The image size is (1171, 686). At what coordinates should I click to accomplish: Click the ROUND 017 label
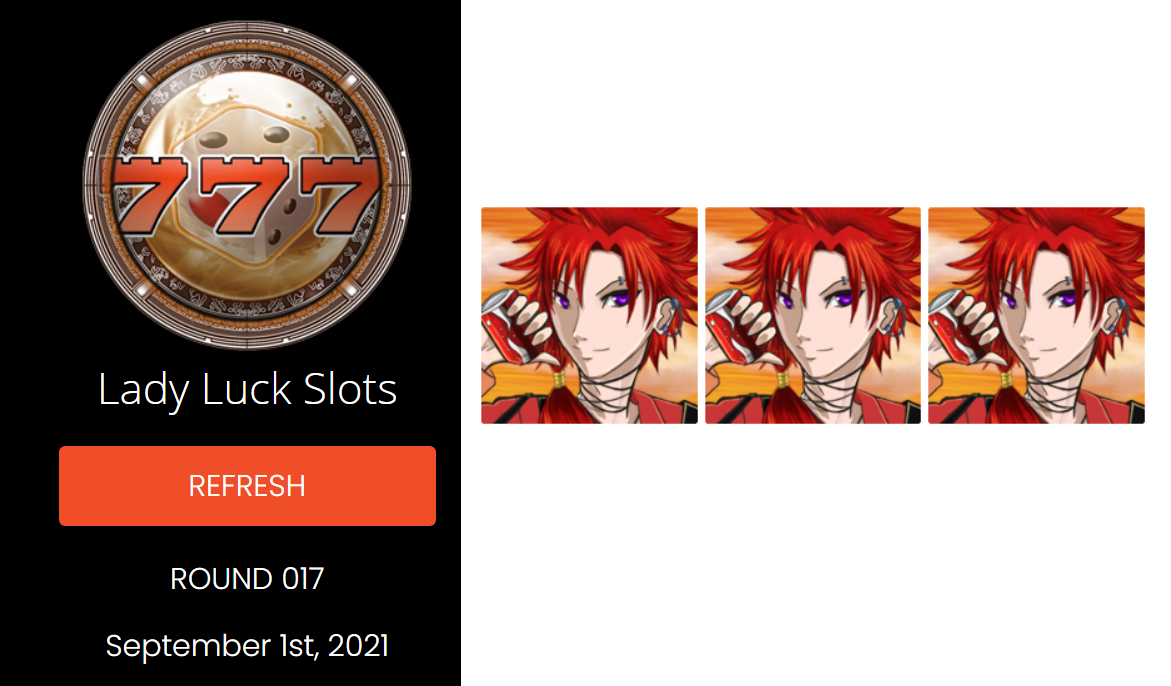click(247, 579)
